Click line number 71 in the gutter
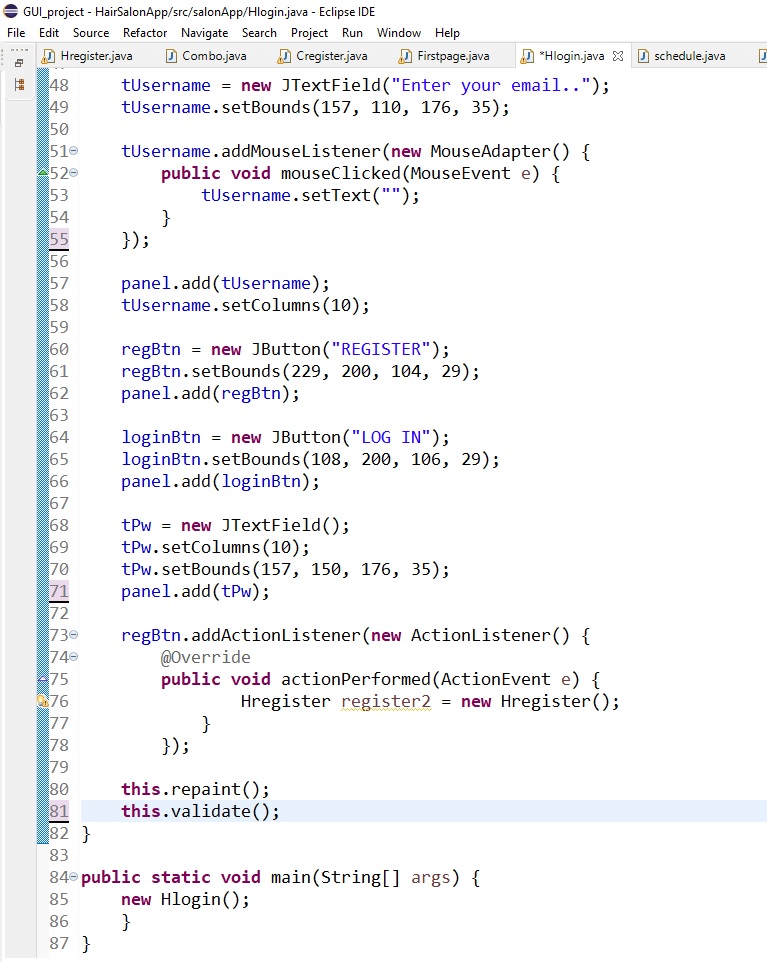This screenshot has height=962, width=767. pos(59,591)
